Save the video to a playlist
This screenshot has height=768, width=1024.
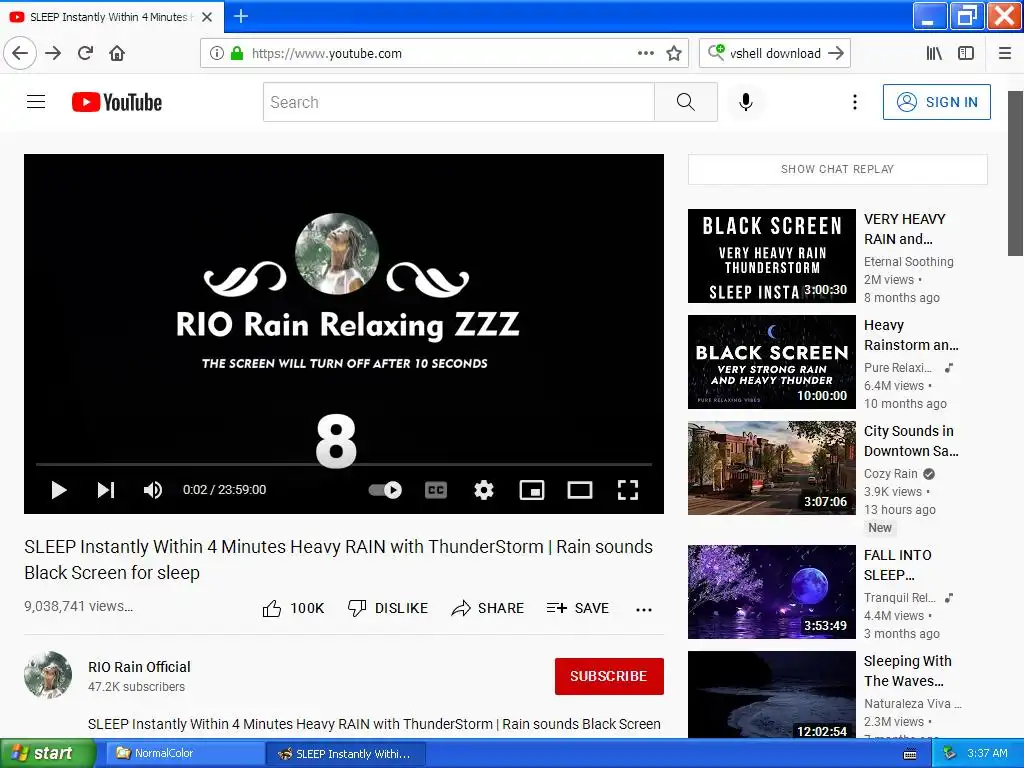click(x=578, y=609)
